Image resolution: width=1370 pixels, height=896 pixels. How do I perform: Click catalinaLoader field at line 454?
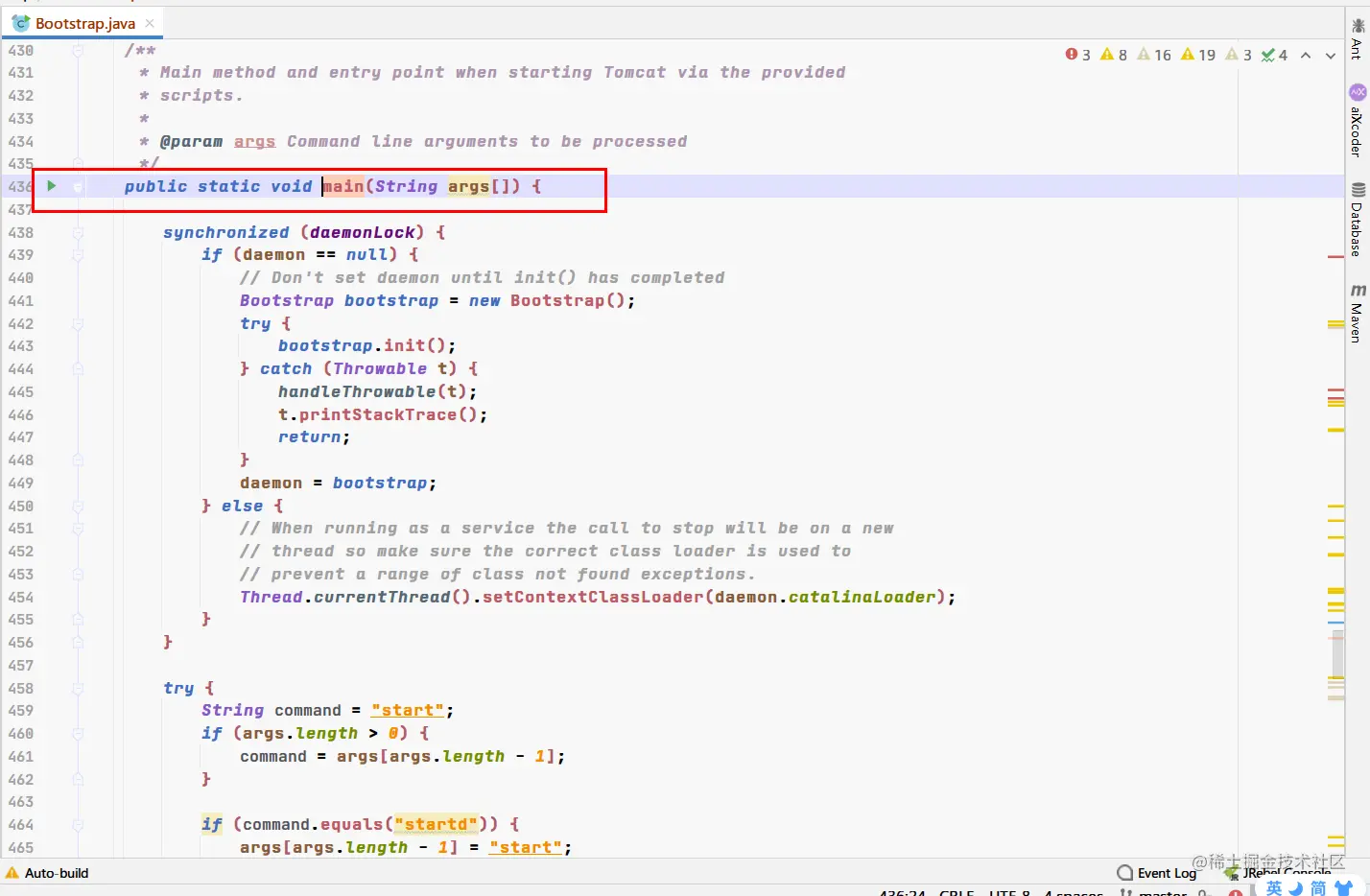(x=862, y=597)
